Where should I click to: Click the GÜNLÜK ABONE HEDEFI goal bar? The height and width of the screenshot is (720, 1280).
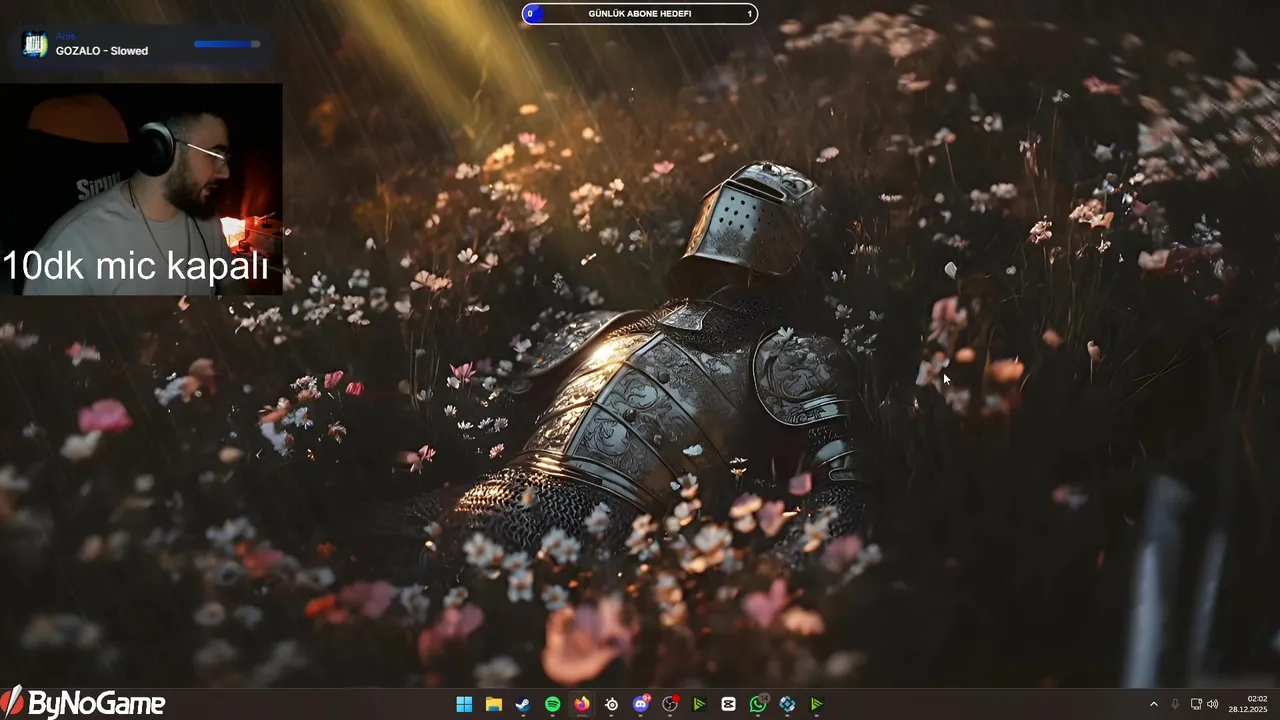pos(640,14)
